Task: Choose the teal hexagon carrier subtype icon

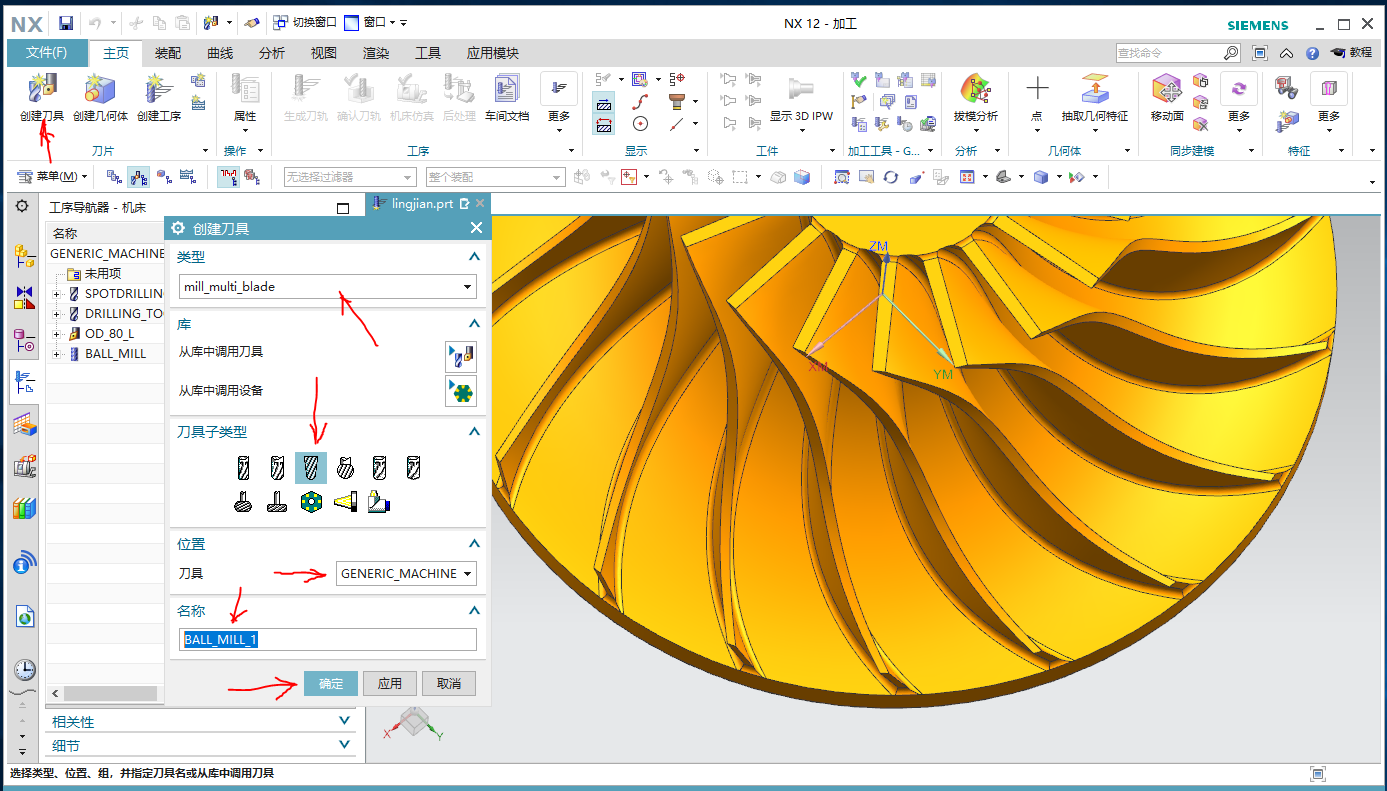Action: (x=310, y=502)
